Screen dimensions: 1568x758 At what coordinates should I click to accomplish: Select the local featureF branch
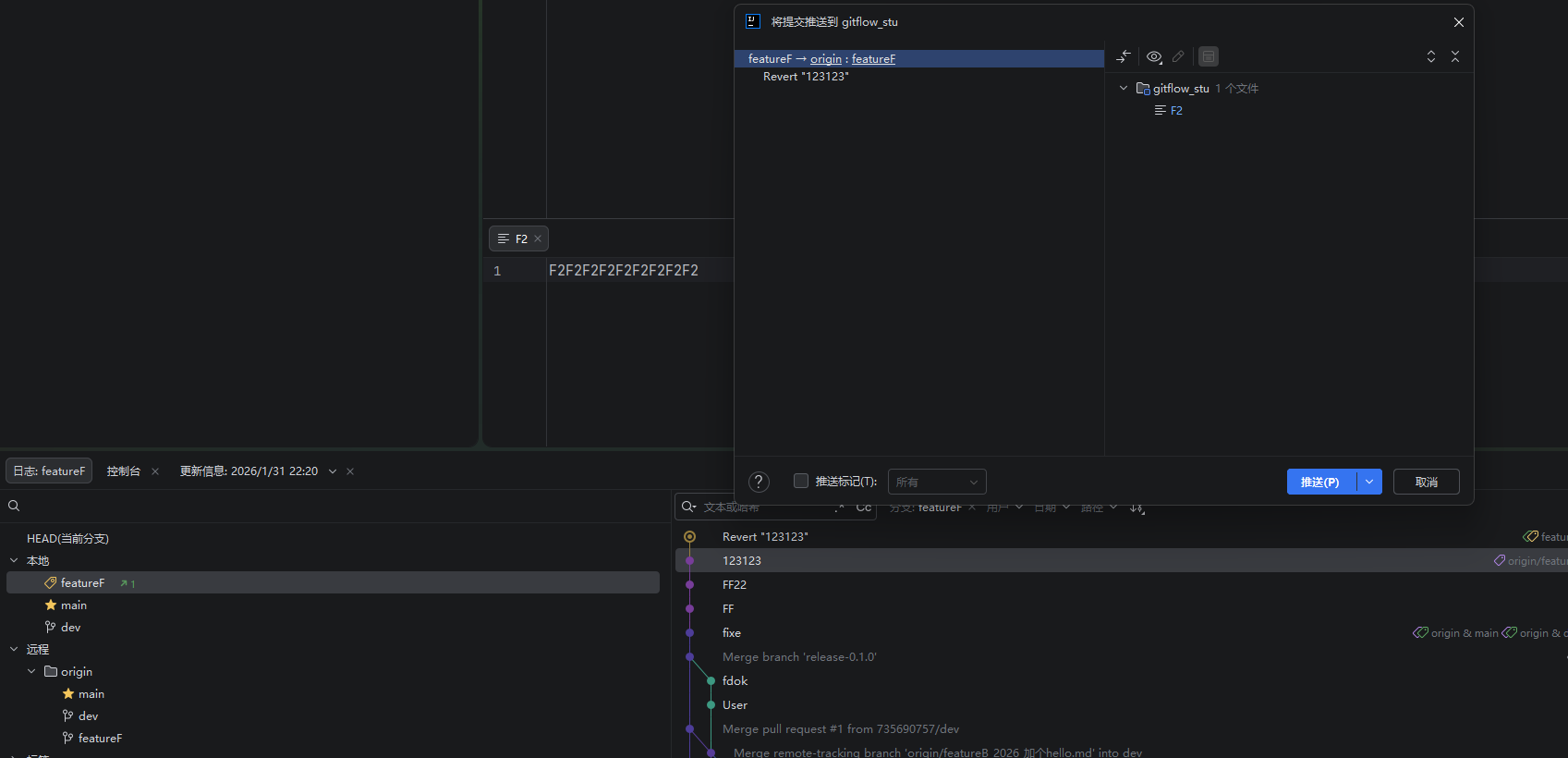(x=333, y=582)
